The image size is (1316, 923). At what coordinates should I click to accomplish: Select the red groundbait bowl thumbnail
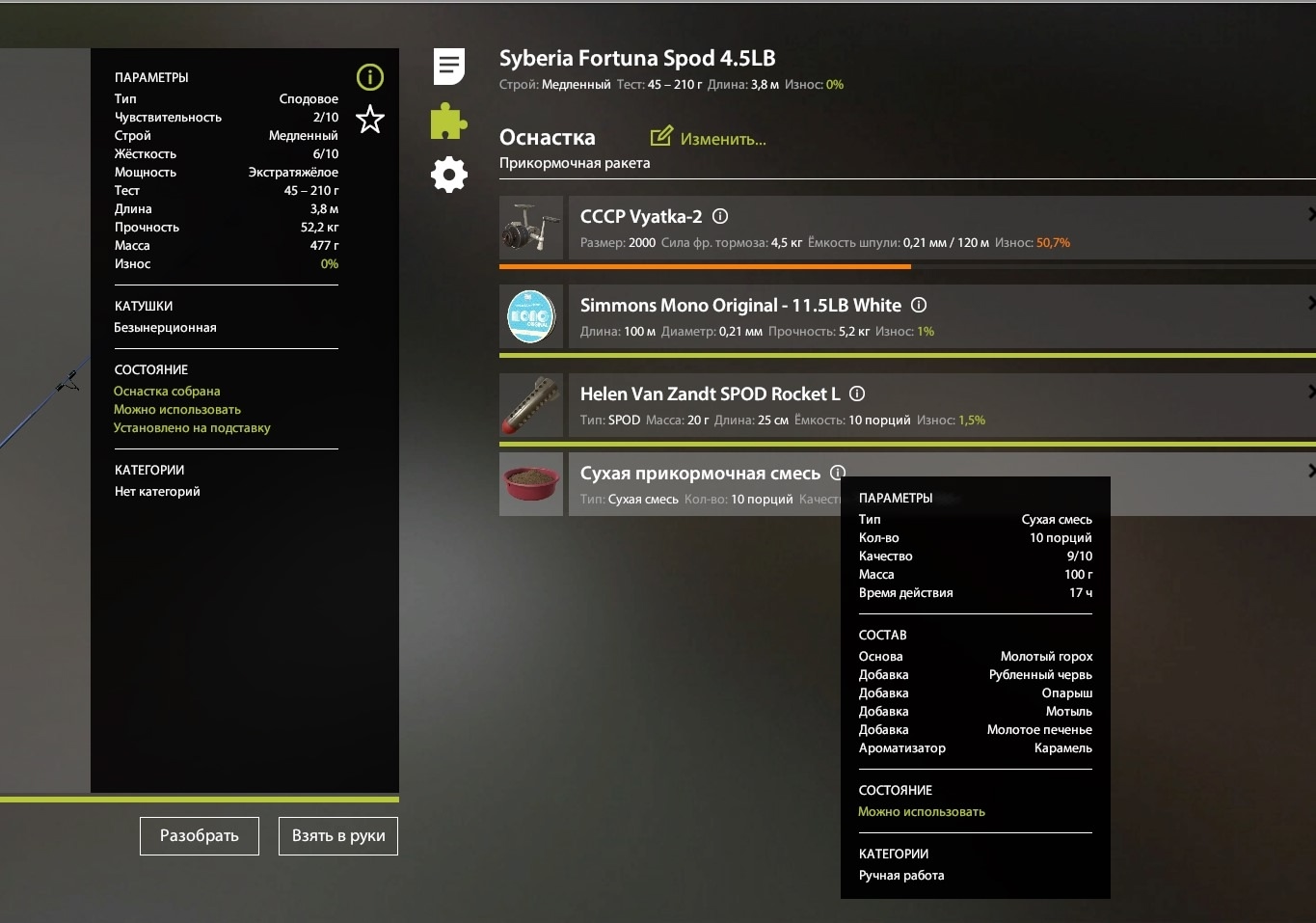[x=531, y=484]
